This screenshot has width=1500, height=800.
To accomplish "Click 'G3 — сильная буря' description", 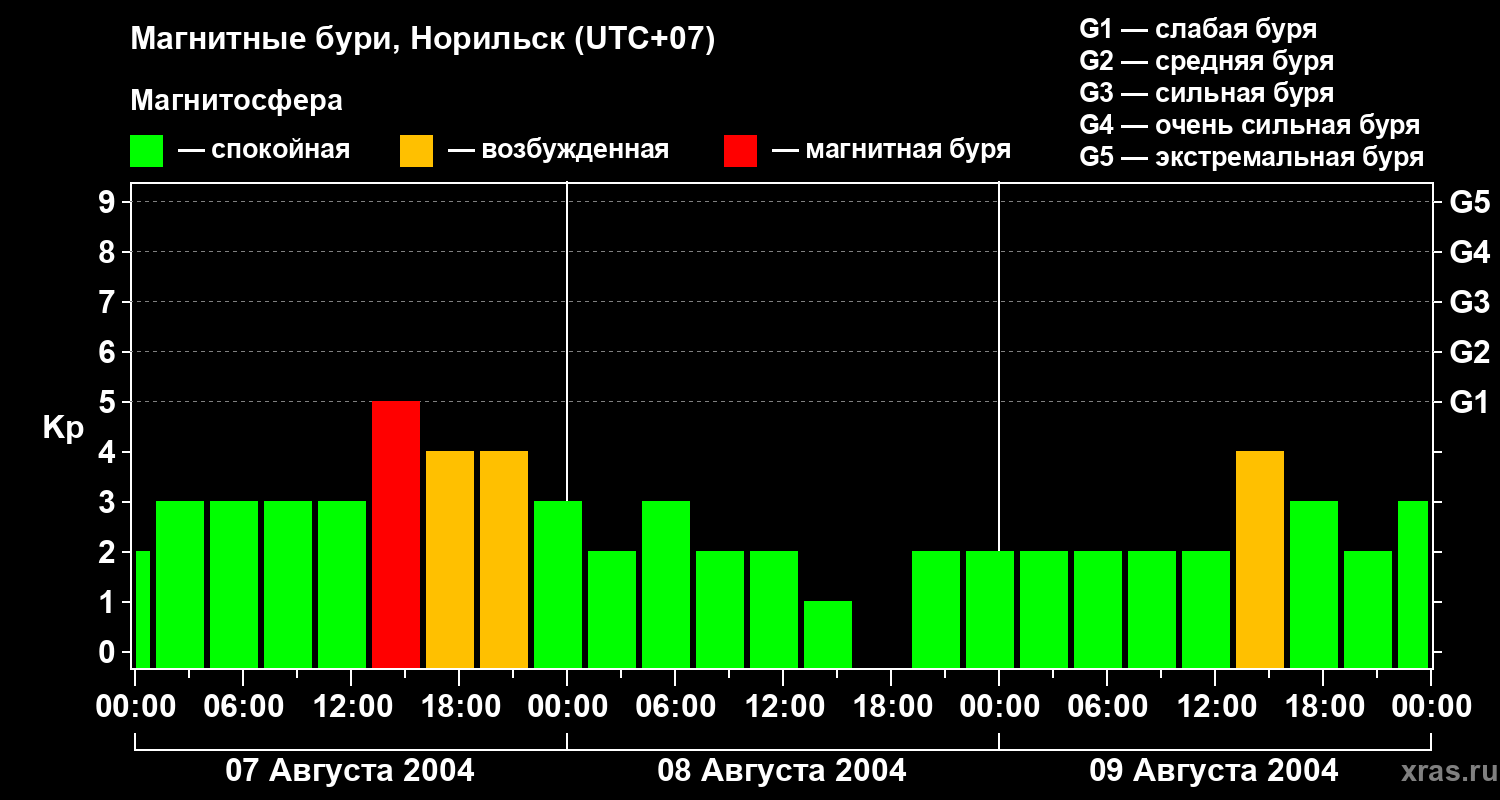I will point(1207,93).
